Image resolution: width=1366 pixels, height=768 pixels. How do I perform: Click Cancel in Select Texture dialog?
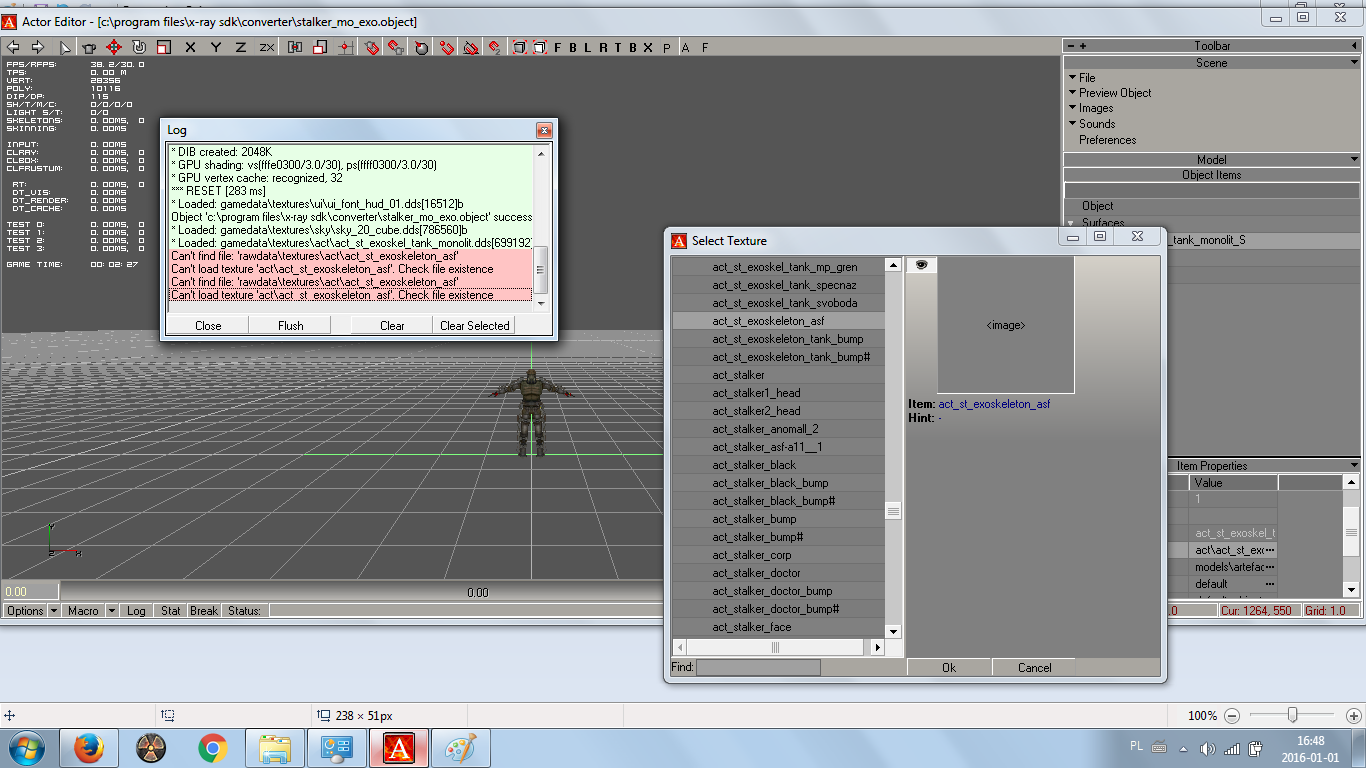pyautogui.click(x=1034, y=667)
